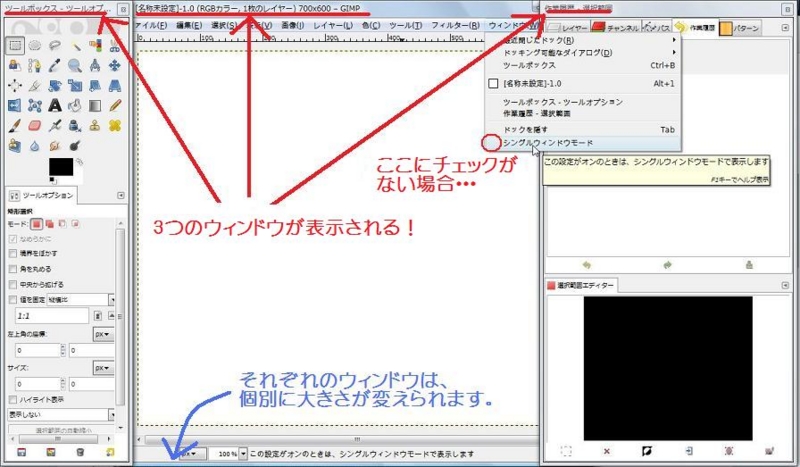
Task: Open the tab menu button beside 選択範囲エディター
Action: point(785,285)
